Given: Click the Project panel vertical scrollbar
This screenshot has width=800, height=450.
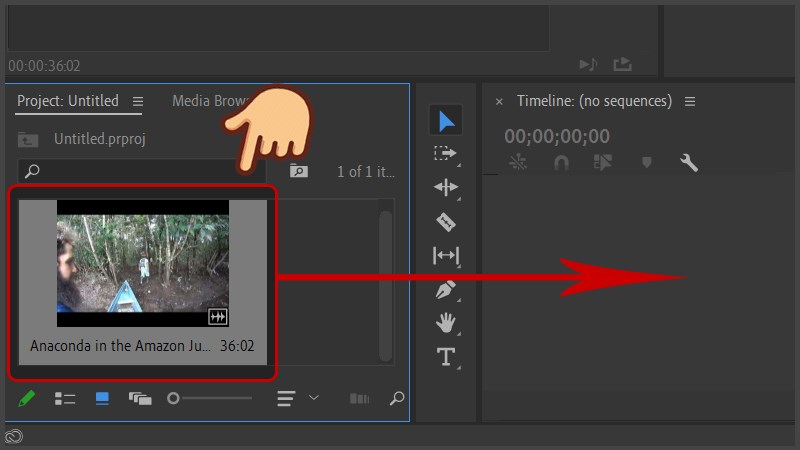Looking at the screenshot, I should [x=386, y=286].
